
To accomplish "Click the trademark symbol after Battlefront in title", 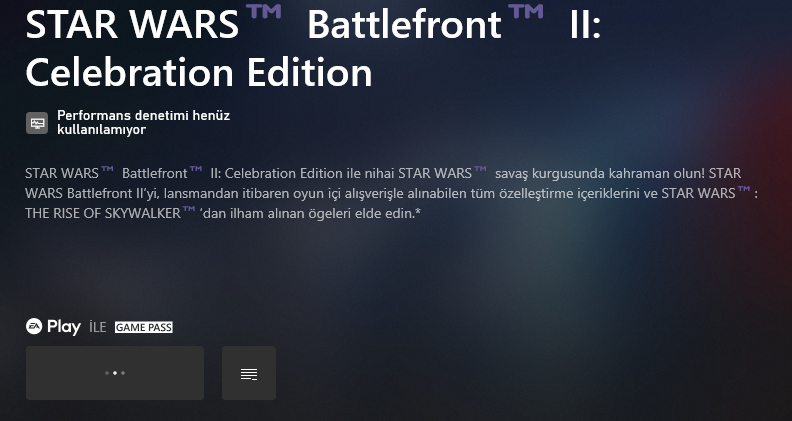I will click(x=526, y=11).
